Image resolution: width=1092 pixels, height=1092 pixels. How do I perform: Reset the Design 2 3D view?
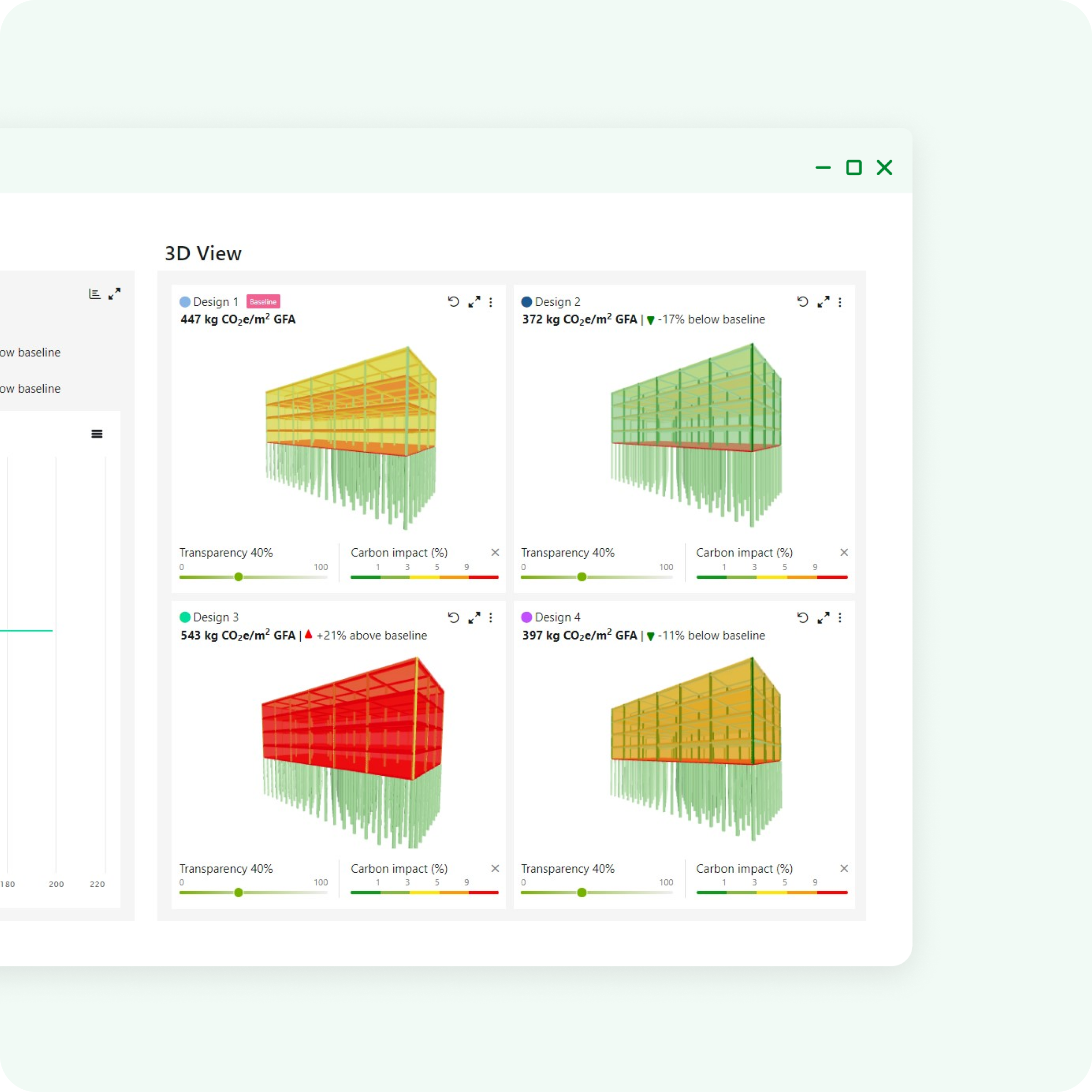[x=803, y=302]
